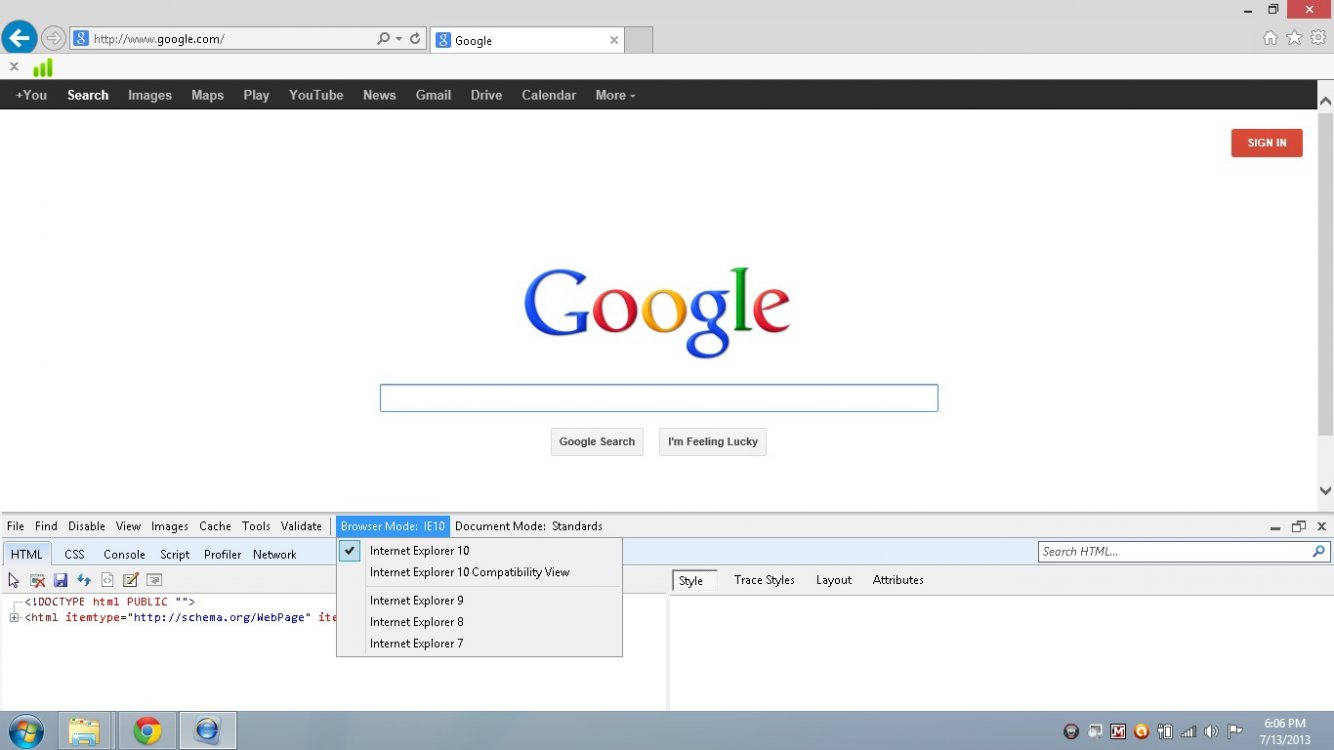
Task: Click the Word wrap icon in developer toolbar
Action: click(154, 580)
